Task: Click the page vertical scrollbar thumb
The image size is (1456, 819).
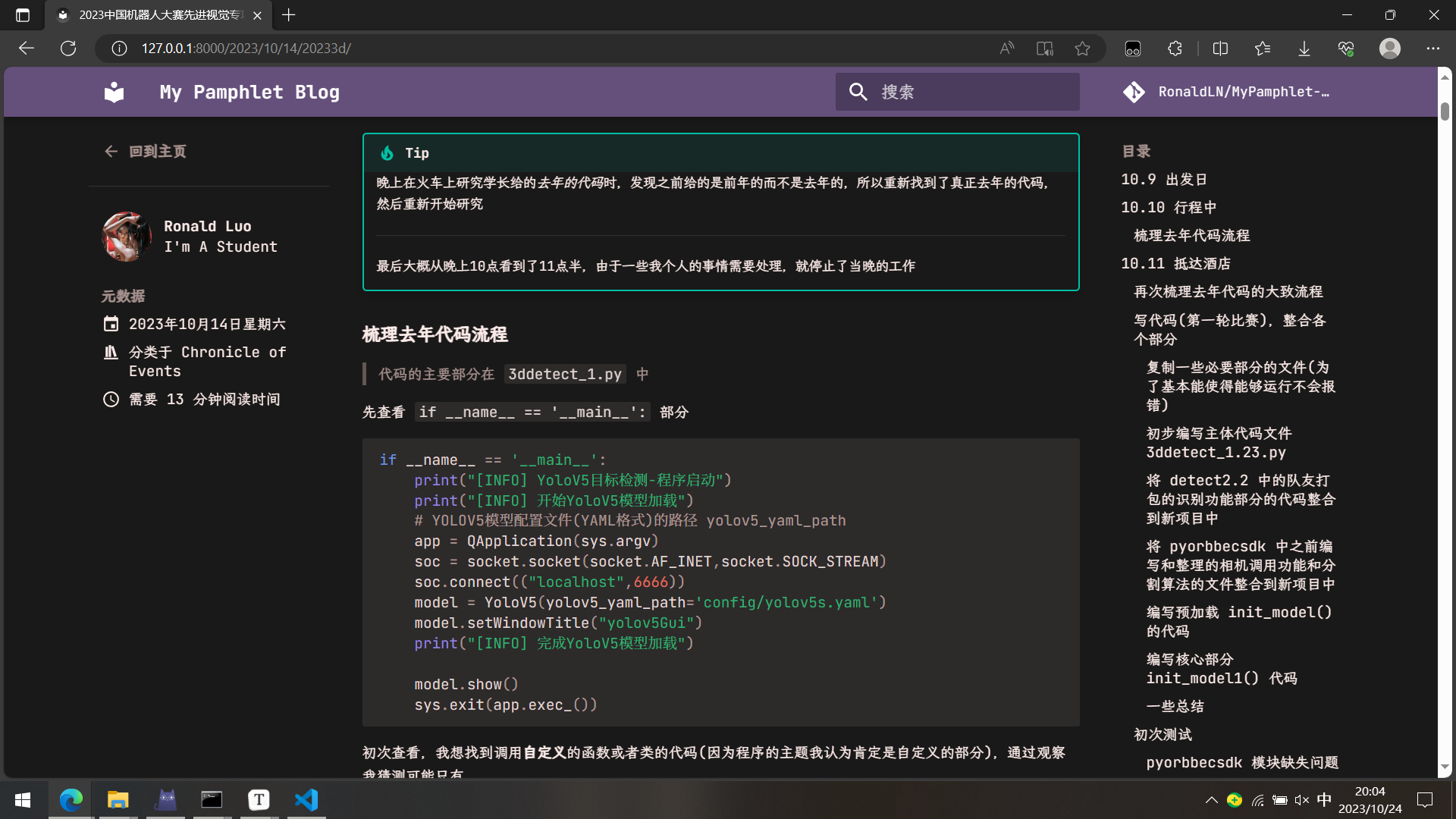Action: 1445,111
